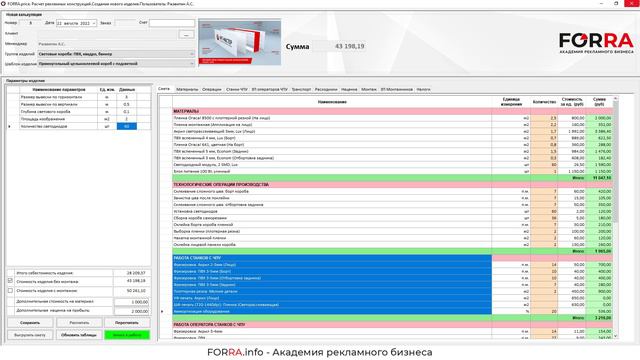
Task: Check Стоимость изделия с монтажом checkbox
Action: pyautogui.click(x=10, y=291)
